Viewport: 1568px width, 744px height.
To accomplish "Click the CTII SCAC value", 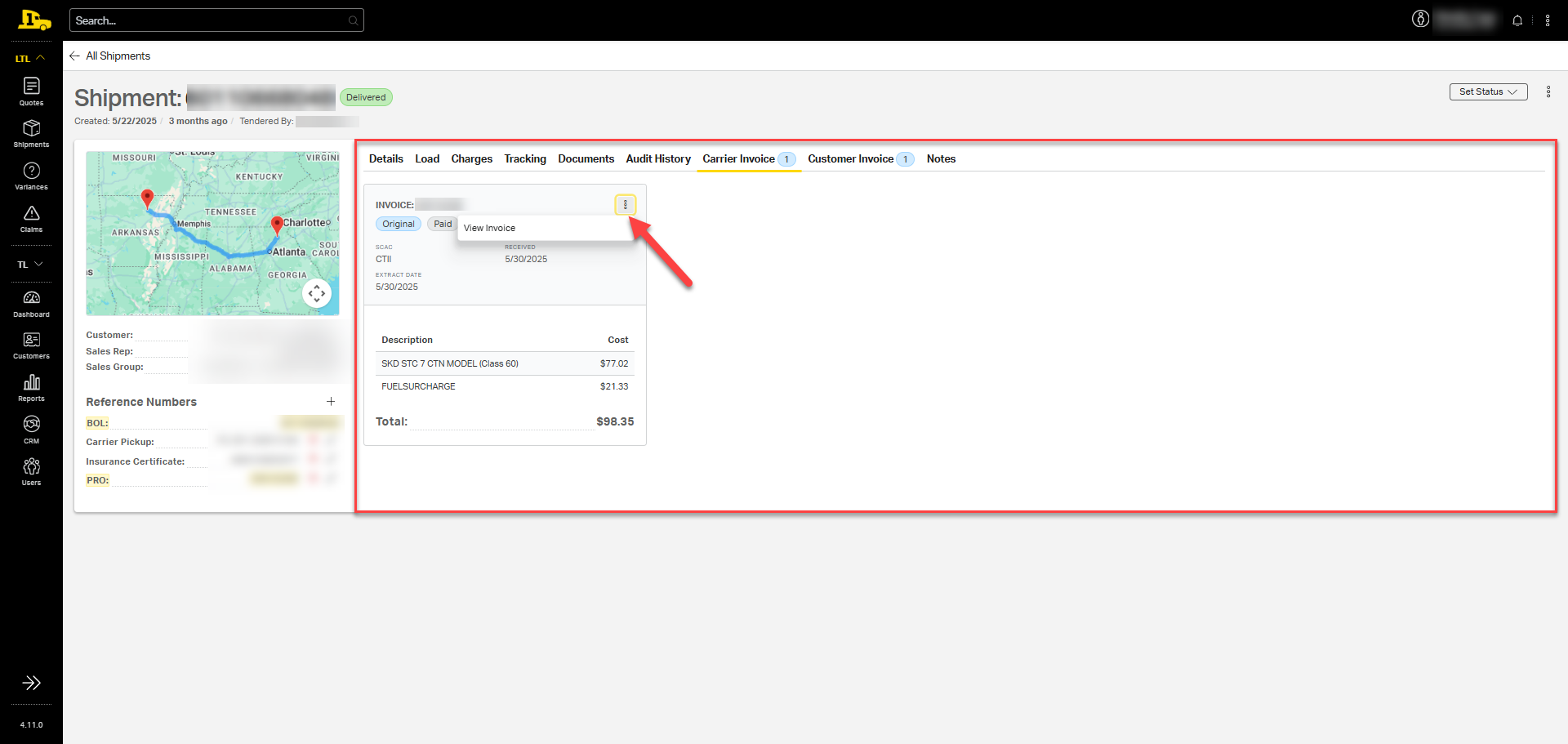I will pyautogui.click(x=383, y=259).
